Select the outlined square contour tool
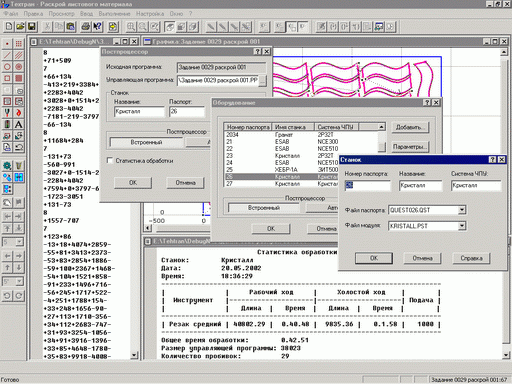The width and height of the screenshot is (512, 384). coord(7,78)
